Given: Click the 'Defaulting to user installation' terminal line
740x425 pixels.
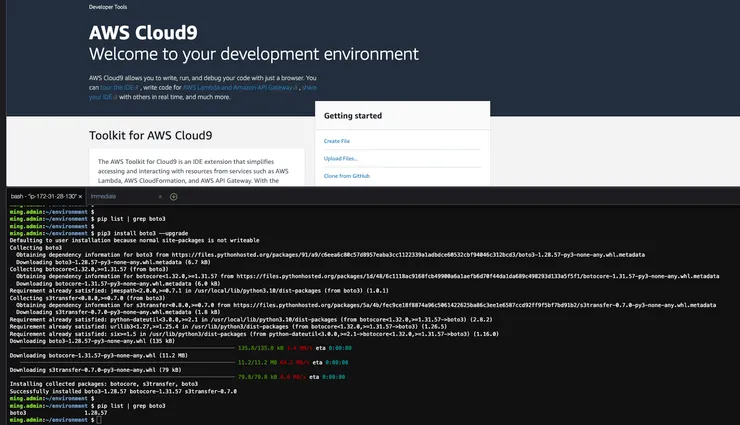Looking at the screenshot, I should (x=135, y=240).
